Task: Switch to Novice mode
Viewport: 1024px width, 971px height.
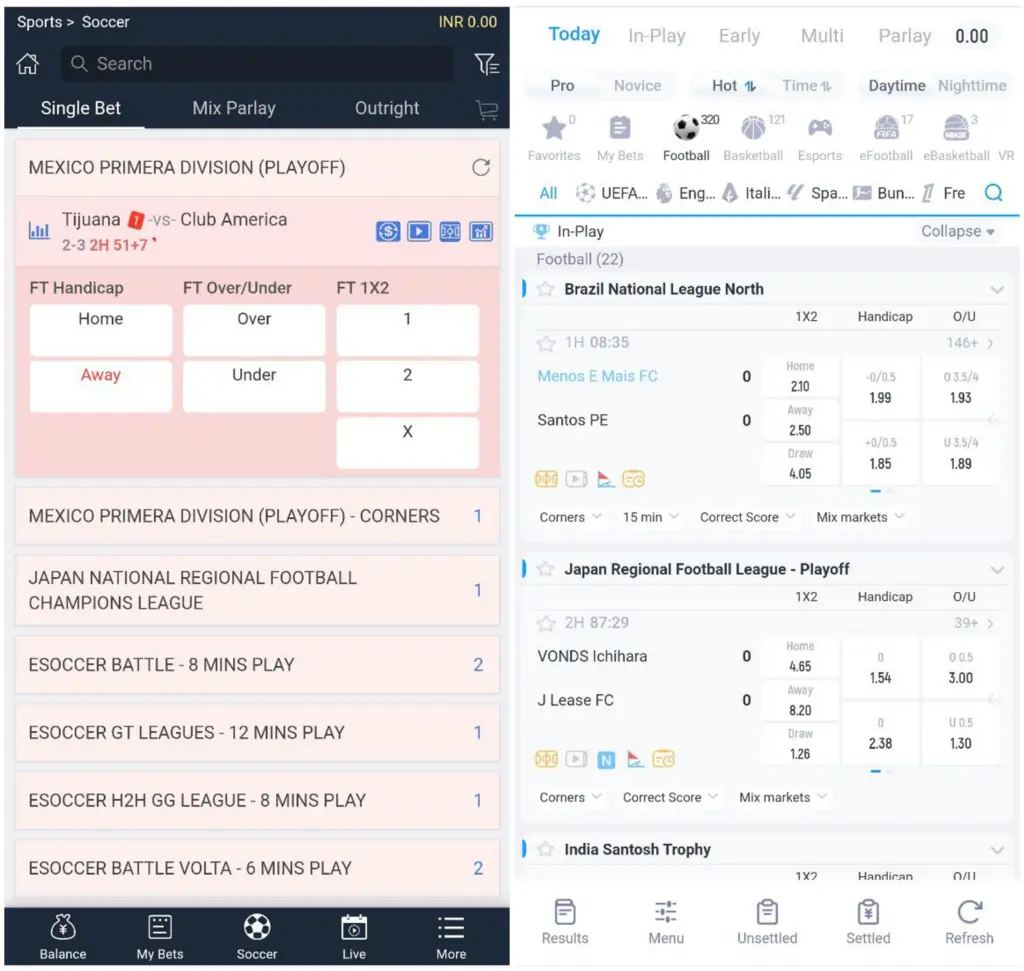Action: click(637, 86)
